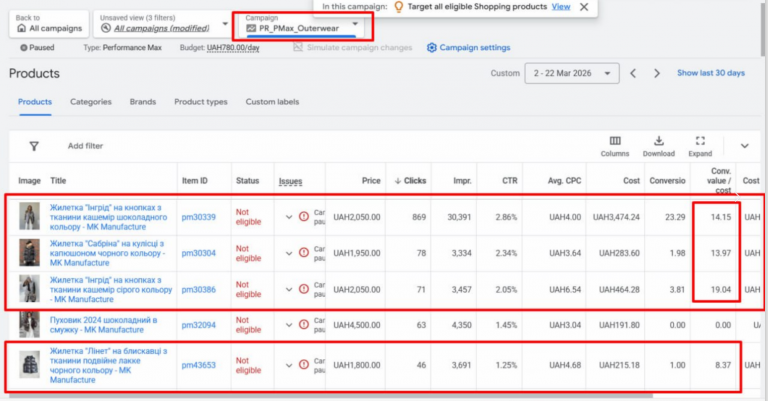Go to the previous date range
Image resolution: width=768 pixels, height=401 pixels.
pos(633,73)
